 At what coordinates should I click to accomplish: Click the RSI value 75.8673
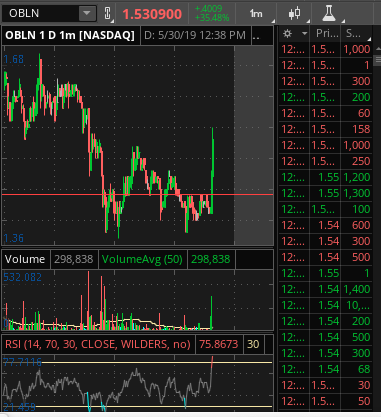tap(219, 344)
